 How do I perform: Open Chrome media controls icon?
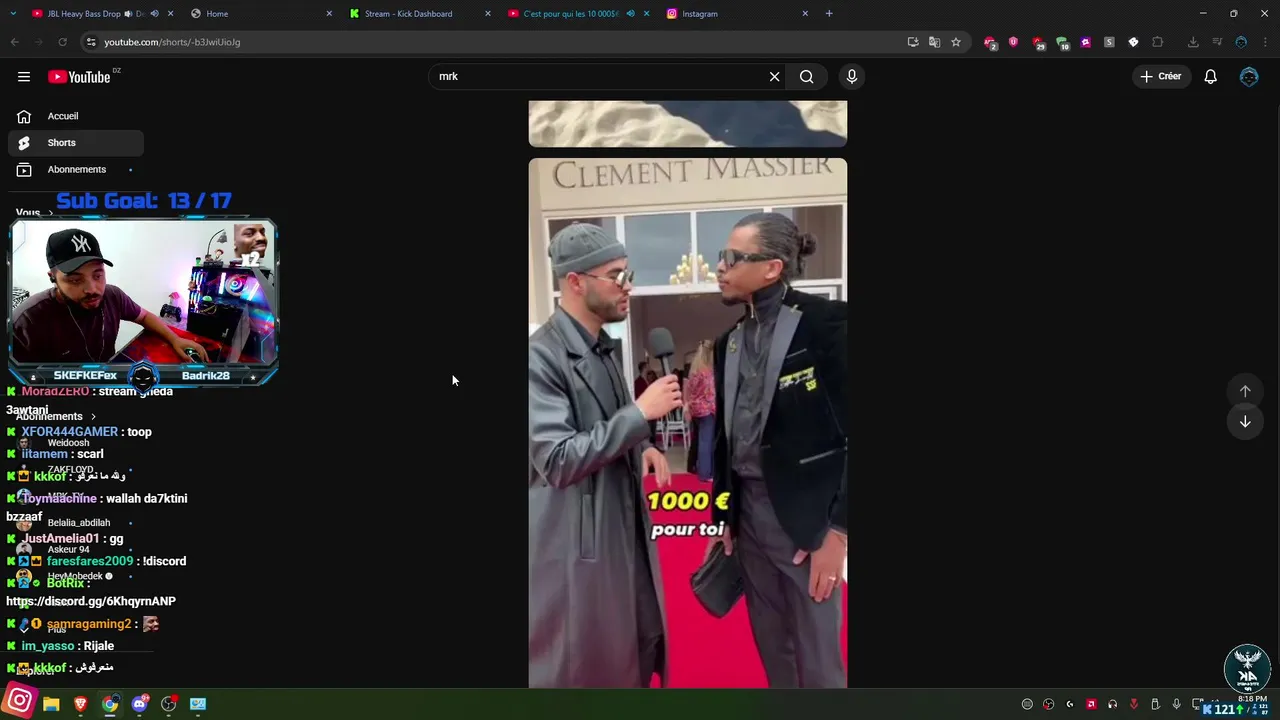[x=1217, y=42]
